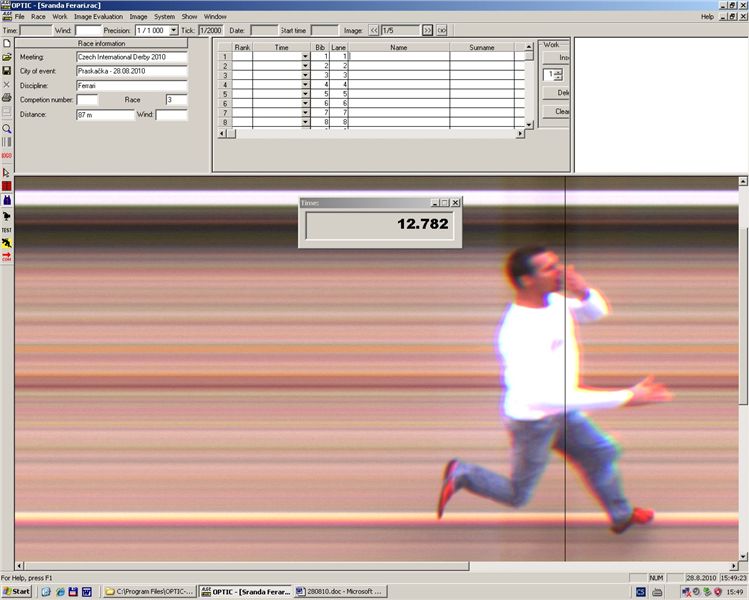Click the Surname column header

coord(482,47)
